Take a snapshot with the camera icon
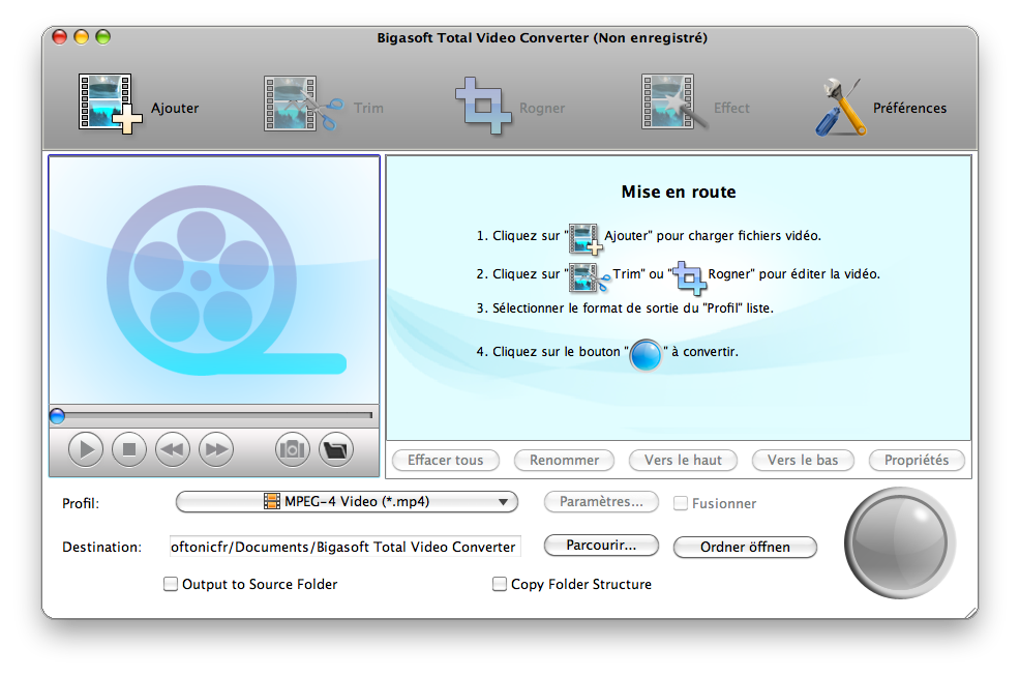This screenshot has height=676, width=1020. point(292,450)
